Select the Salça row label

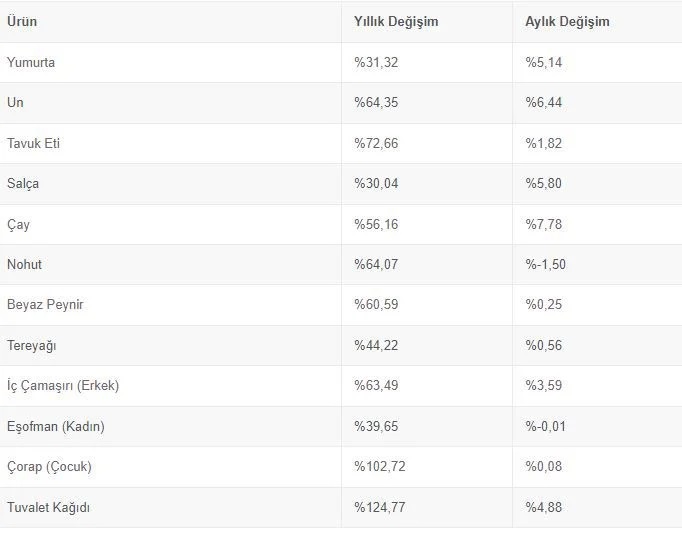[24, 184]
